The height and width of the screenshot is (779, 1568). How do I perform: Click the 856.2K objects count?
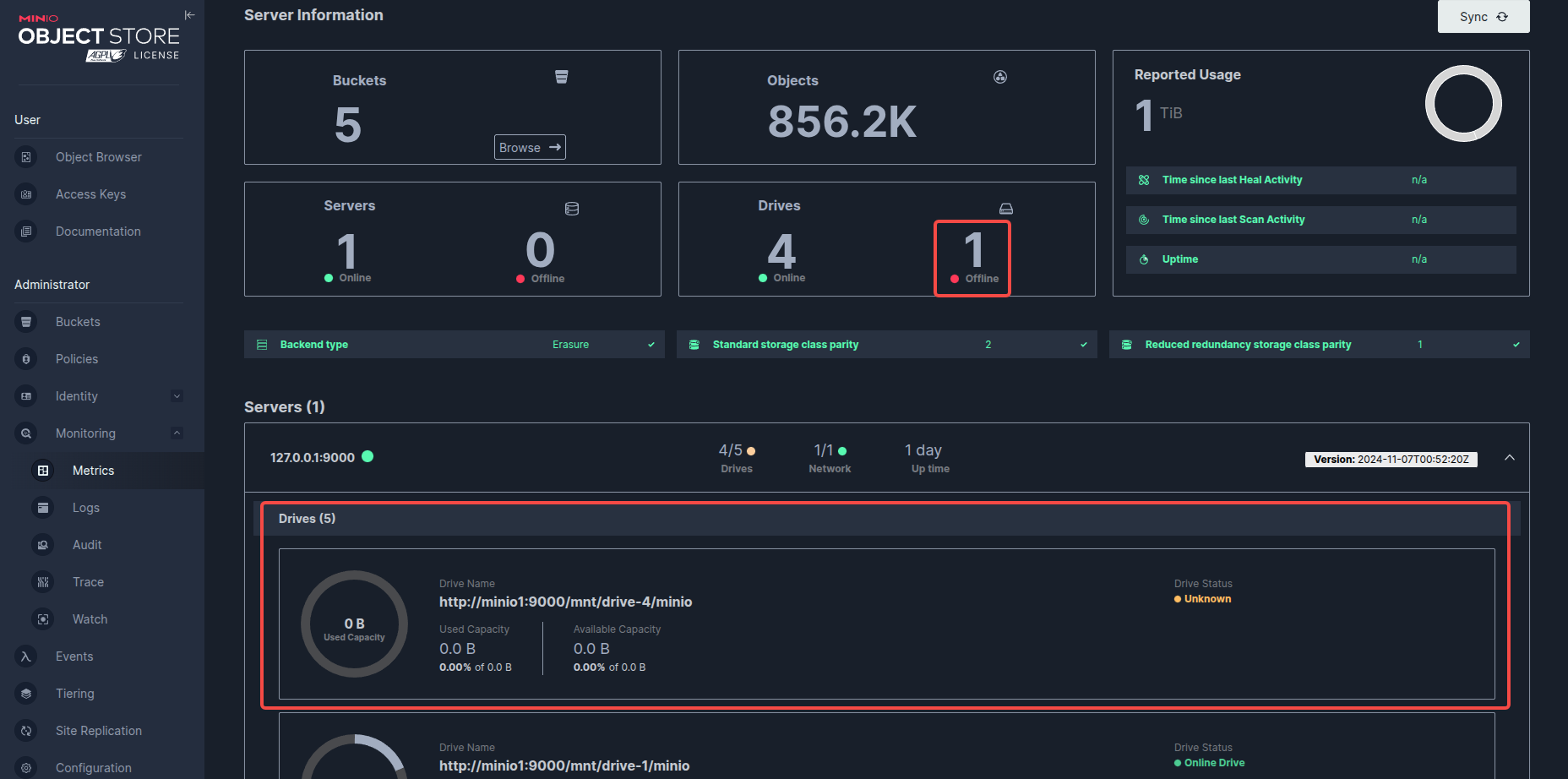click(842, 122)
